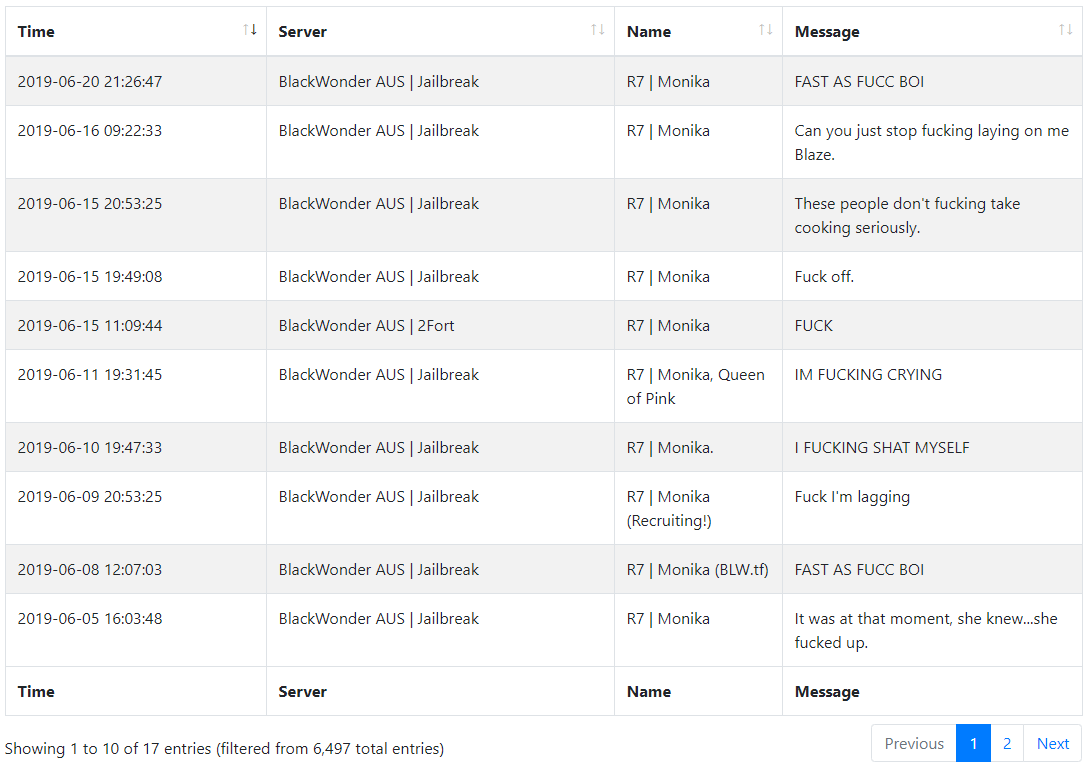The width and height of the screenshot is (1088, 773).
Task: Click the 'R7 | Monika (BLW.tf)' name cell
Action: click(699, 569)
